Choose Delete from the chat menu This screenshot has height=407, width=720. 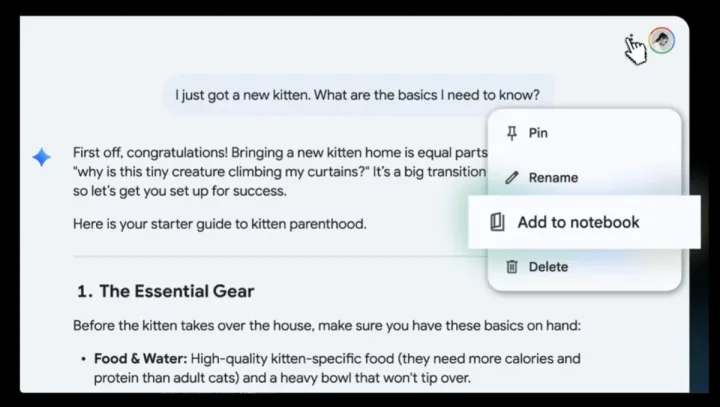[x=548, y=267]
